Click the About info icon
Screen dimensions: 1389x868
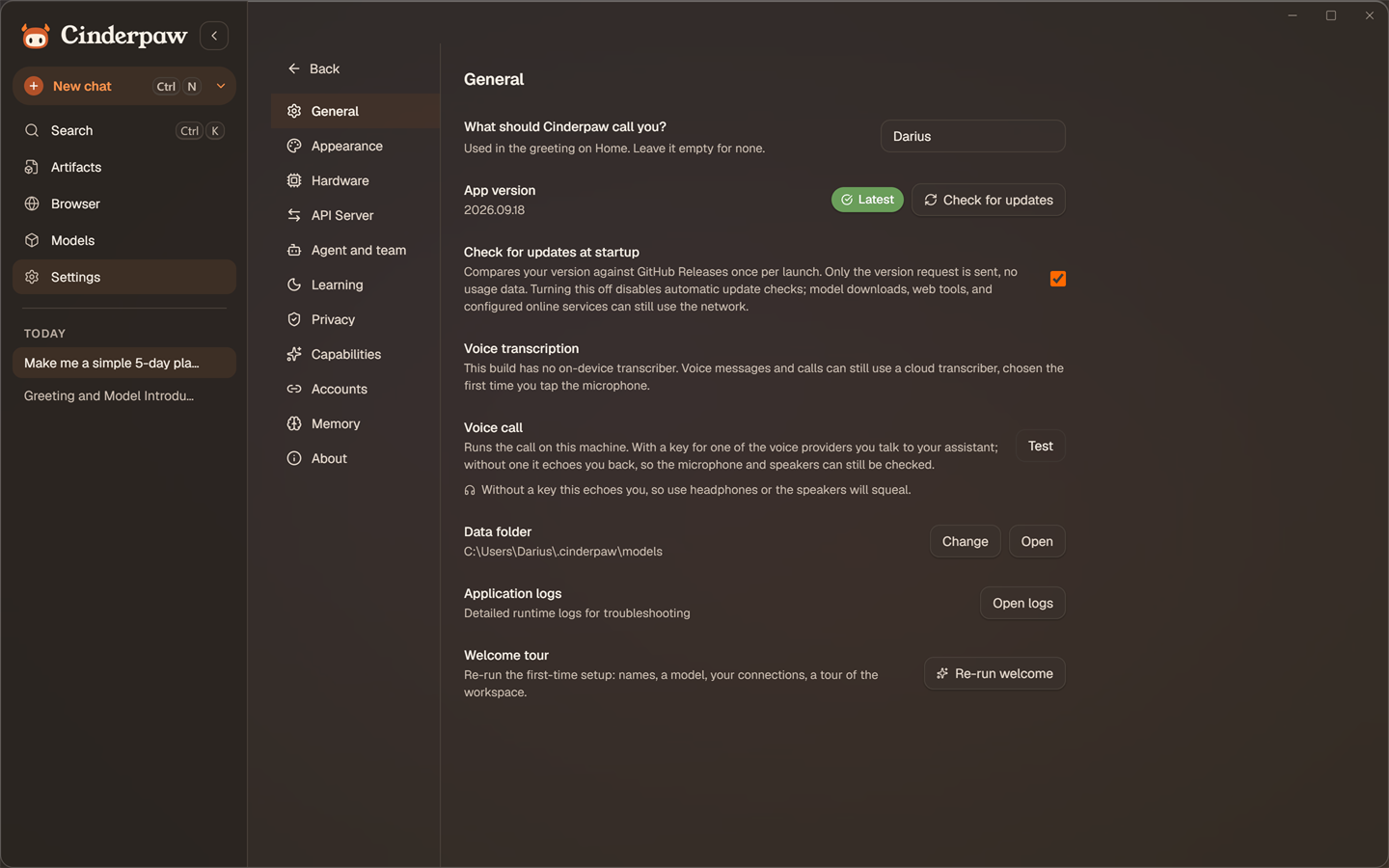[294, 458]
